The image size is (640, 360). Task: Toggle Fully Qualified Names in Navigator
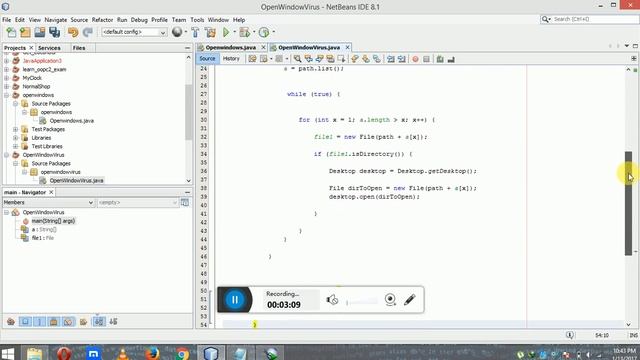pyautogui.click(x=83, y=322)
